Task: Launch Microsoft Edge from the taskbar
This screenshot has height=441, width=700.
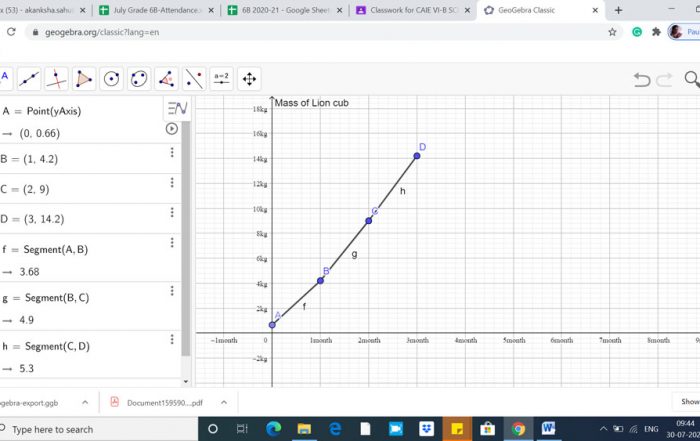Action: tap(273, 429)
